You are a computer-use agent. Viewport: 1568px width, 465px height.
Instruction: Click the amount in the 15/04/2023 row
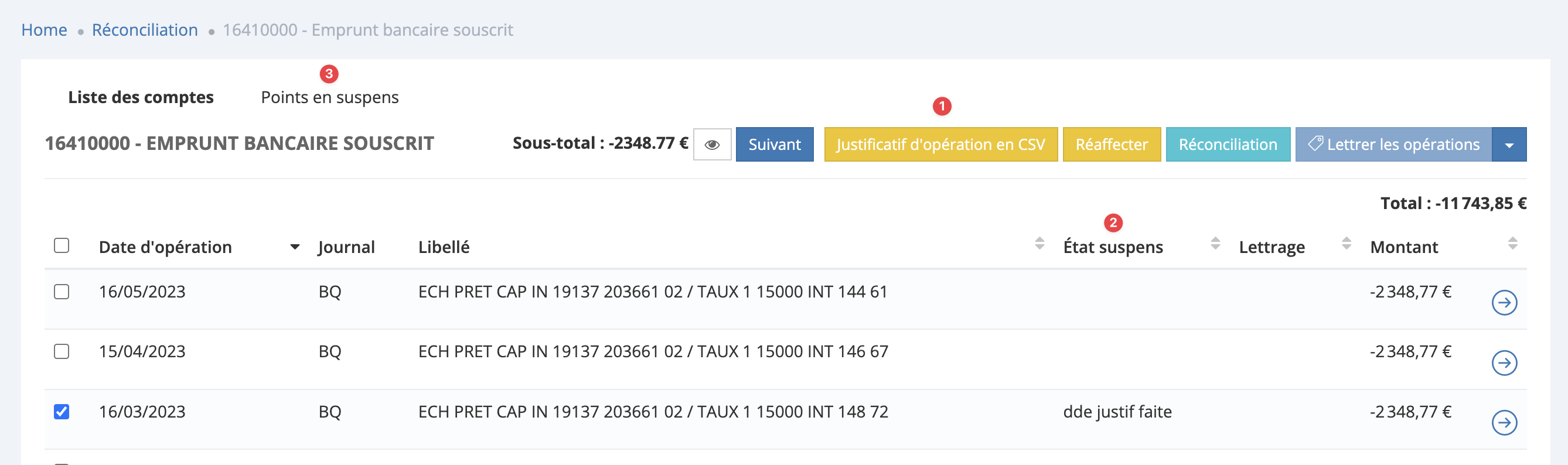click(x=1410, y=351)
